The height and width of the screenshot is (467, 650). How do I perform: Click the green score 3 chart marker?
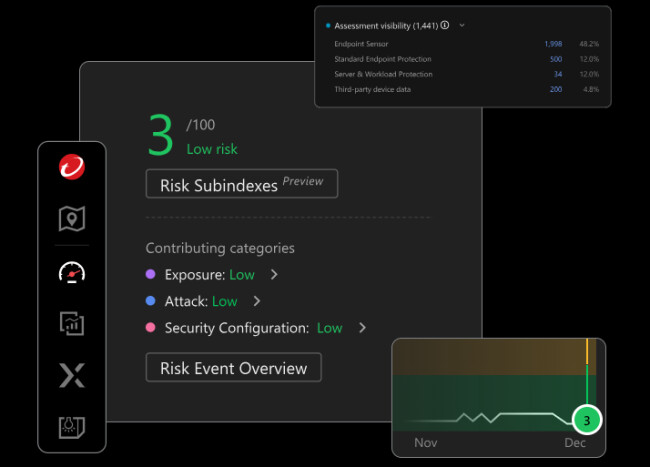[587, 419]
